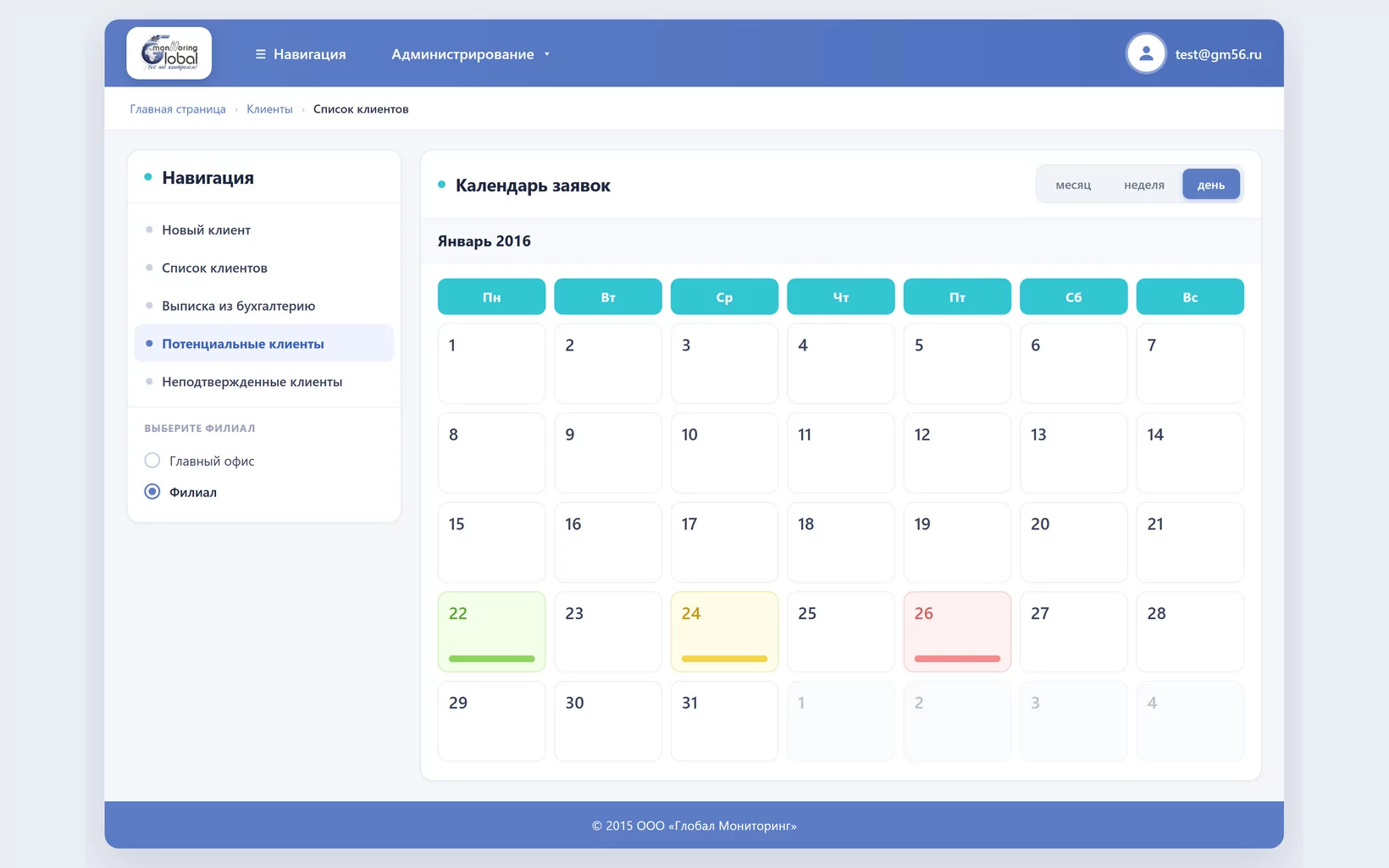The image size is (1389, 868).
Task: Open Выписка из бухгалтерию item
Action: 264,306
